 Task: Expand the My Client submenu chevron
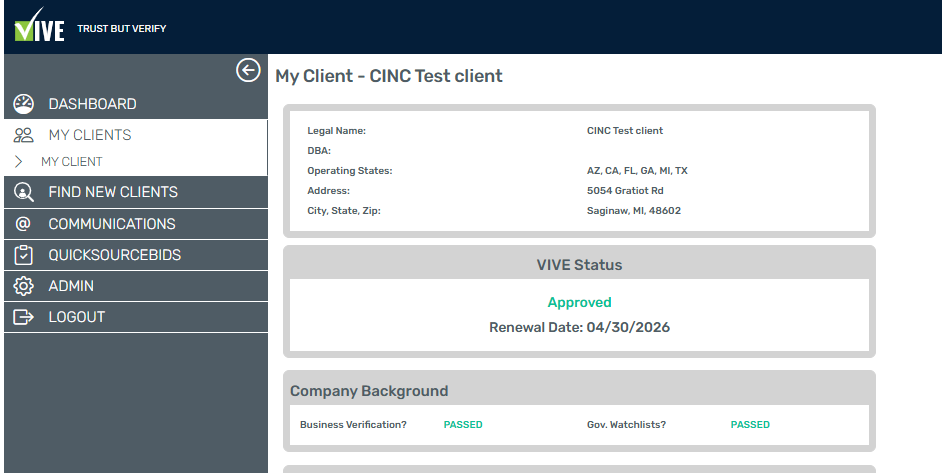coord(19,161)
